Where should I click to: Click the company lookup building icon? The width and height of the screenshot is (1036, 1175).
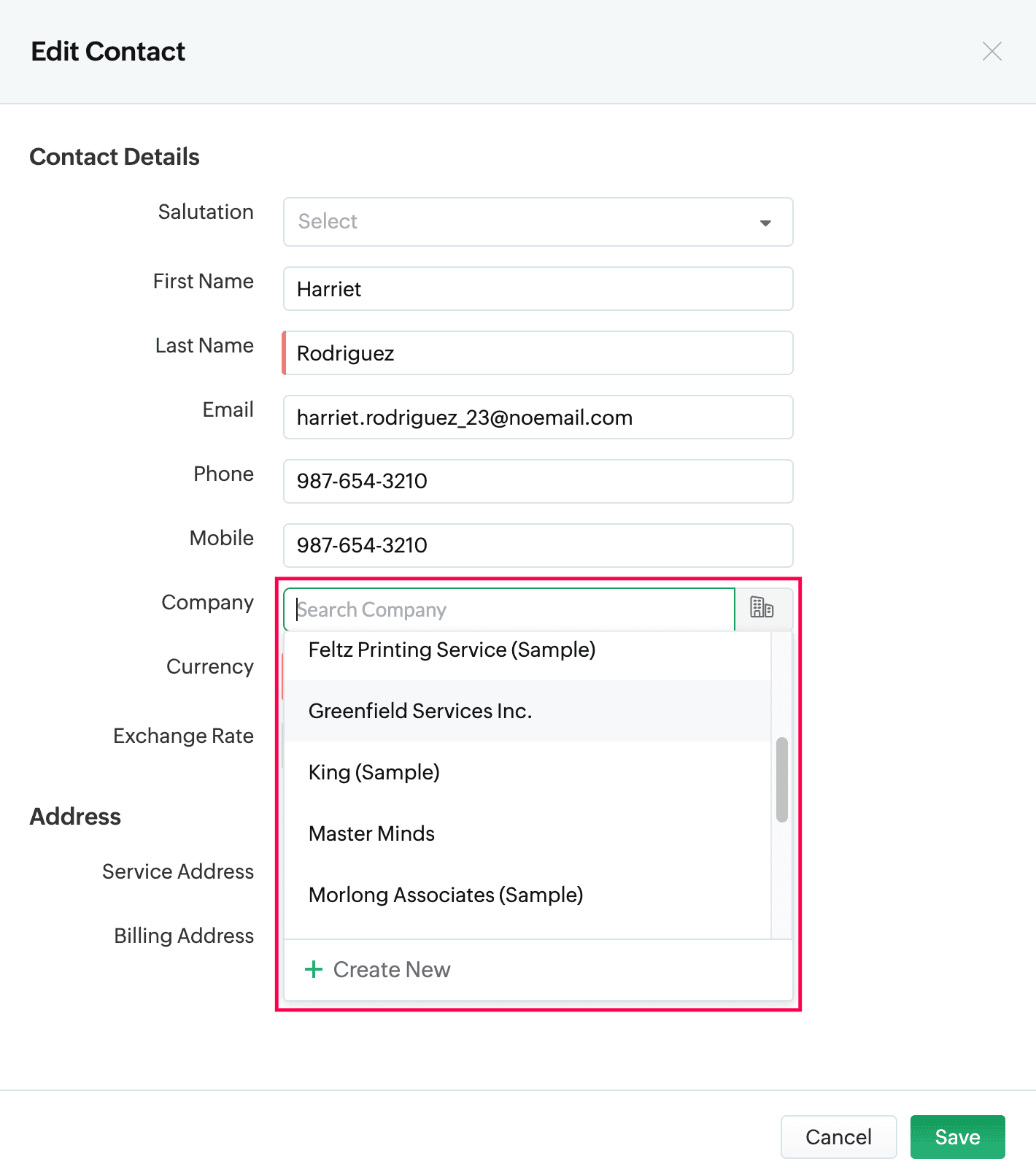point(762,608)
